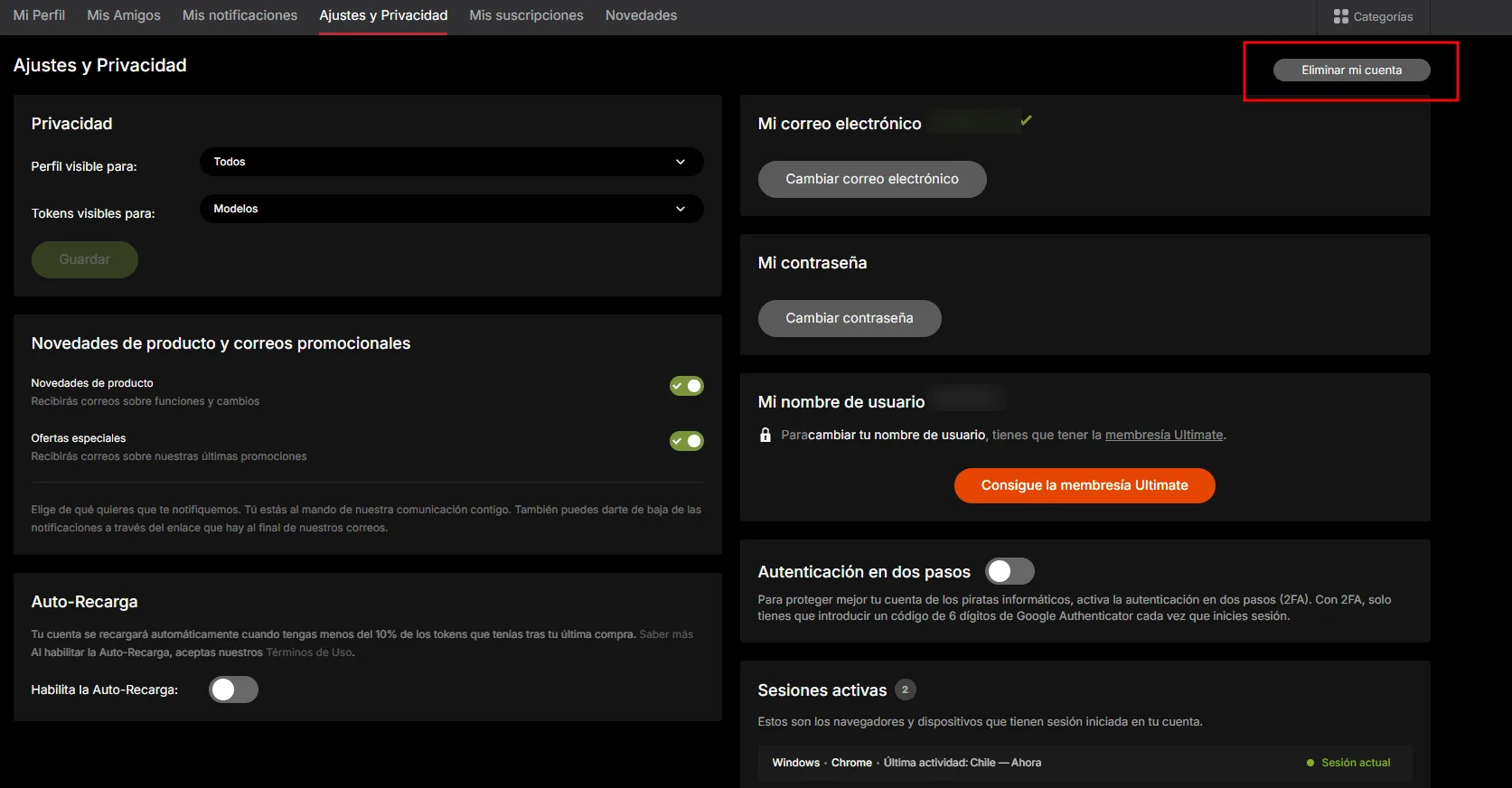The height and width of the screenshot is (788, 1512).
Task: Click the Mi nombre de usuario heading
Action: click(841, 402)
